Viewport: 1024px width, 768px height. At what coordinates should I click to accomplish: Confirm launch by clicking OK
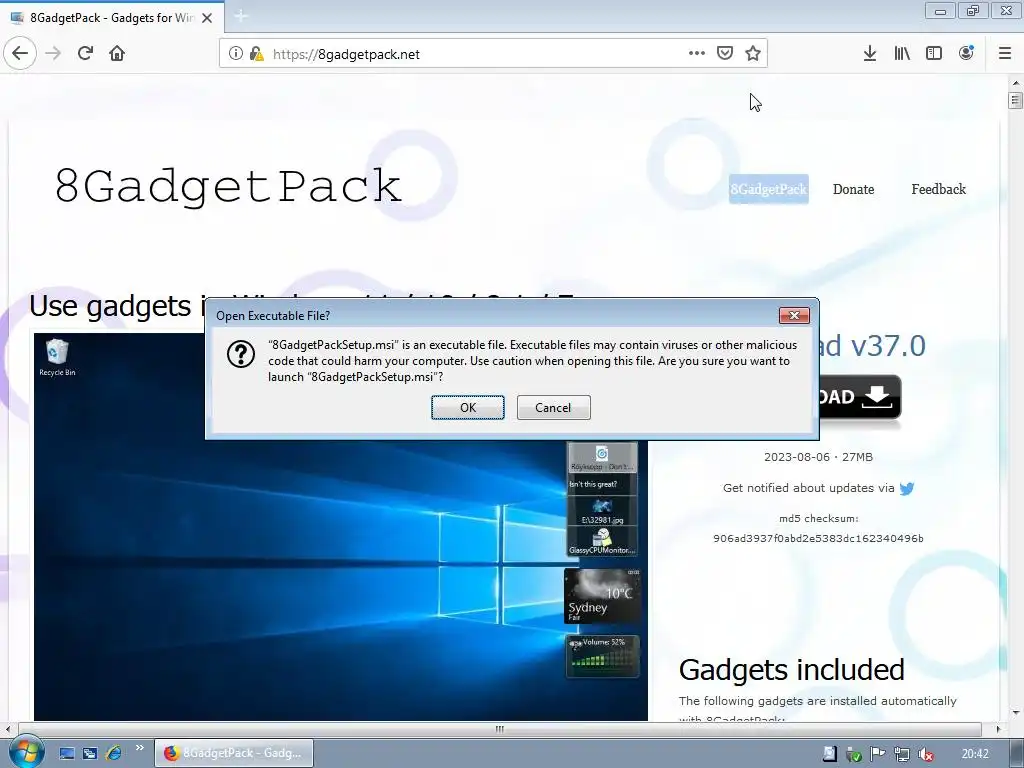coord(468,408)
